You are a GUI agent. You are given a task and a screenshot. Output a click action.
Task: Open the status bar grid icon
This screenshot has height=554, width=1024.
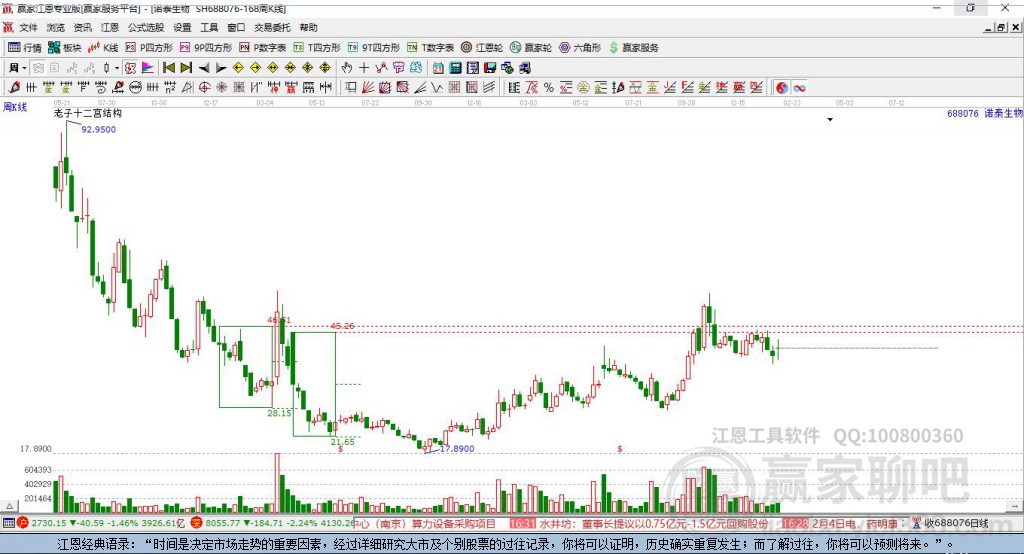pos(8,523)
